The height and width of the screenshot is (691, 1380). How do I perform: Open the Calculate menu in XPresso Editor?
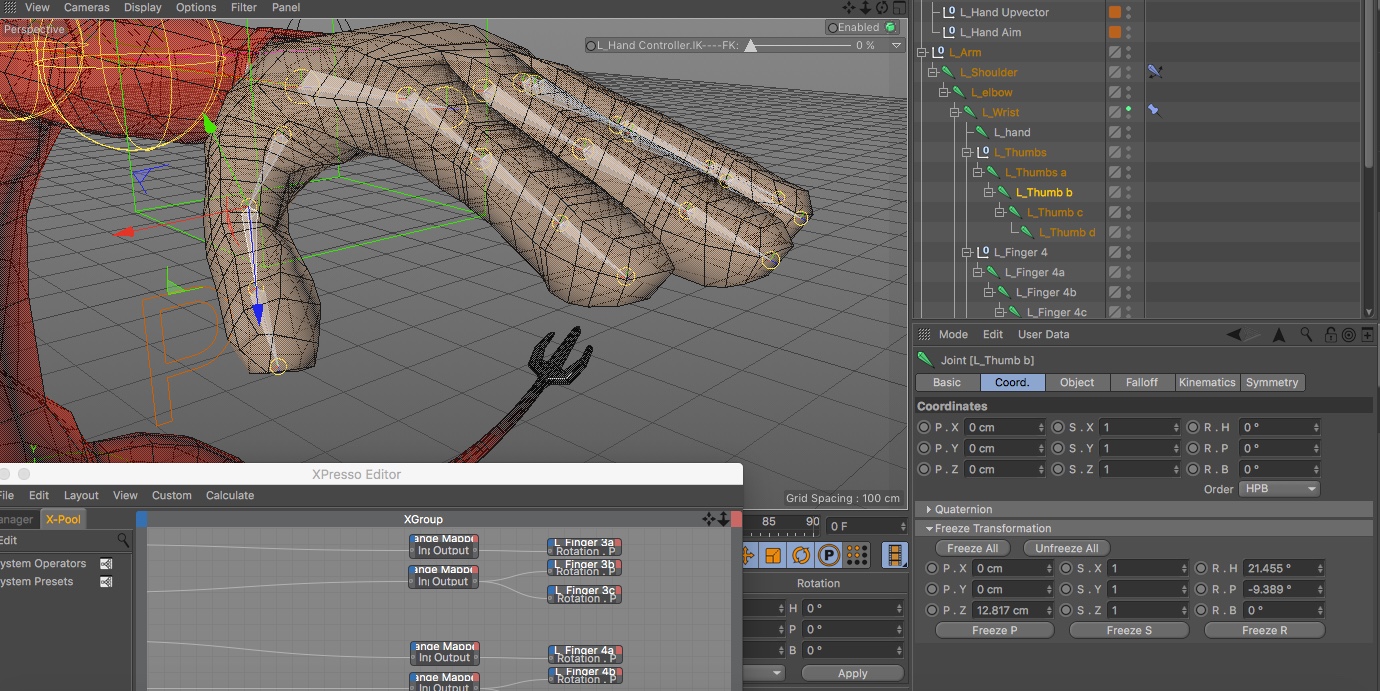tap(230, 495)
